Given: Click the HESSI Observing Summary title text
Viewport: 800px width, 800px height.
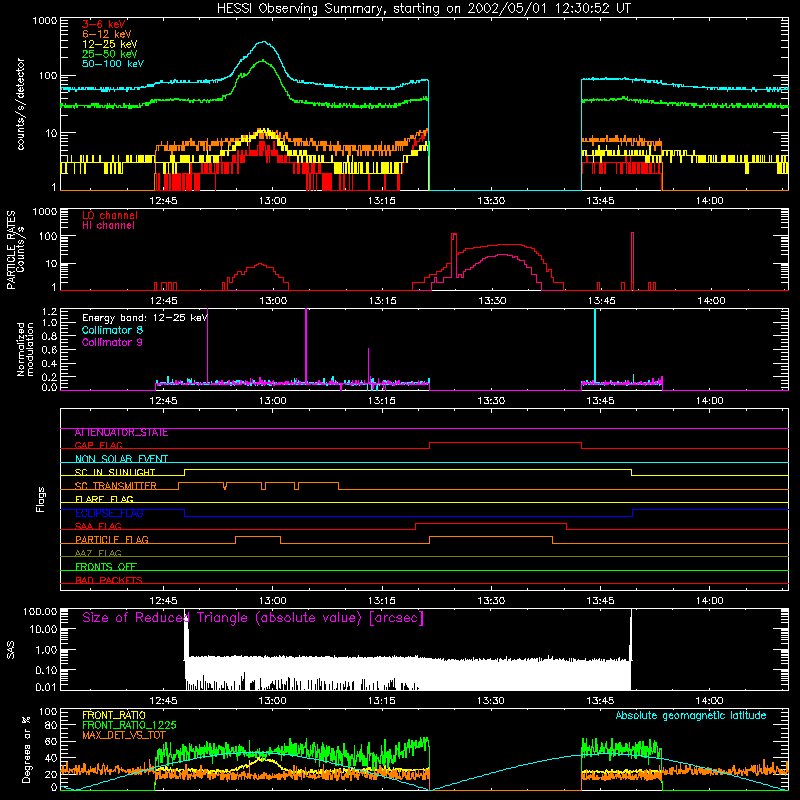Looking at the screenshot, I should click(423, 8).
